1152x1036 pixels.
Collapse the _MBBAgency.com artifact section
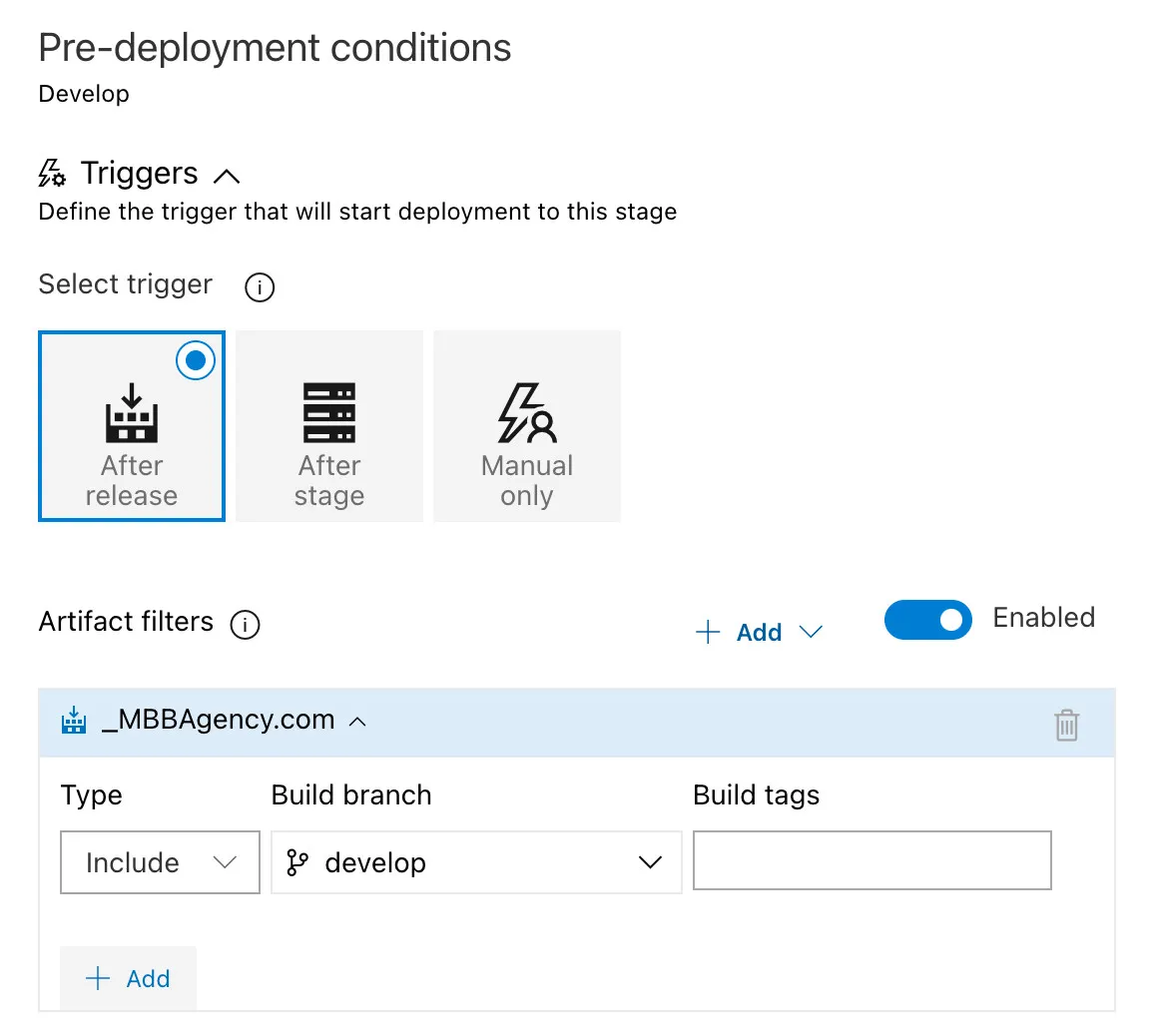(357, 722)
